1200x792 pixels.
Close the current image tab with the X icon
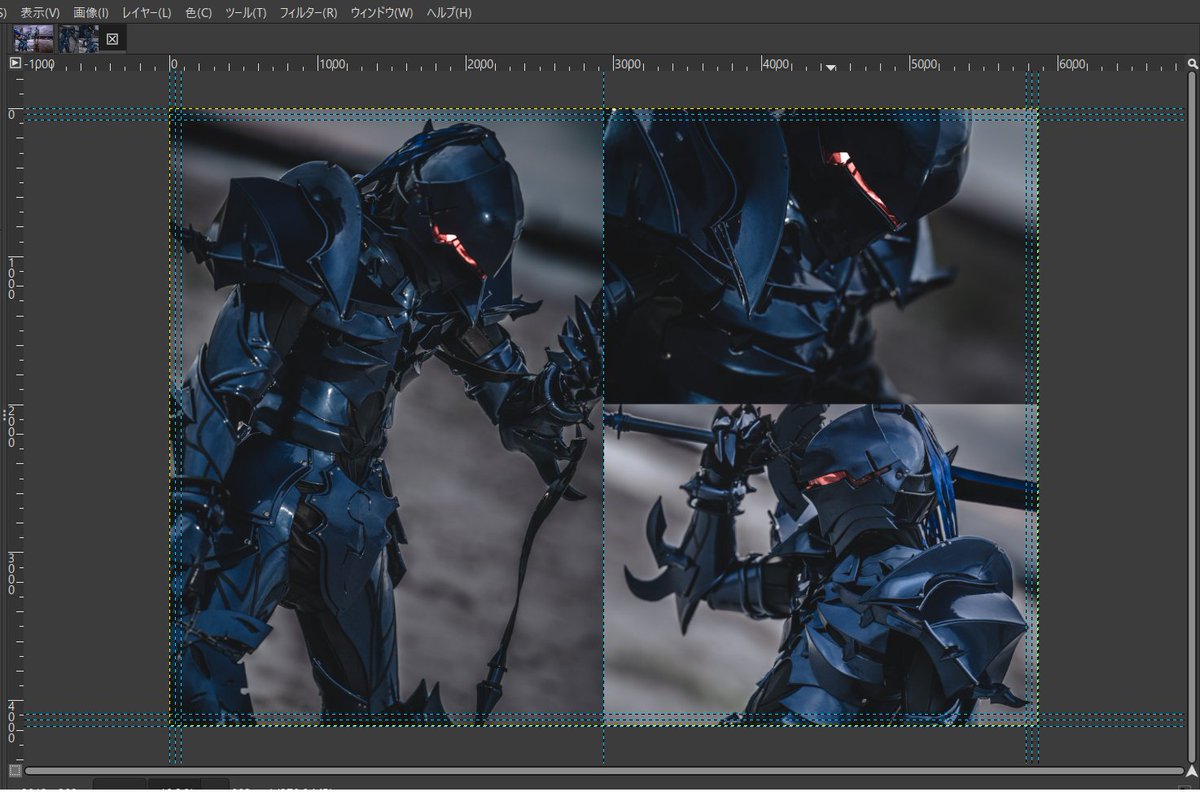click(112, 39)
